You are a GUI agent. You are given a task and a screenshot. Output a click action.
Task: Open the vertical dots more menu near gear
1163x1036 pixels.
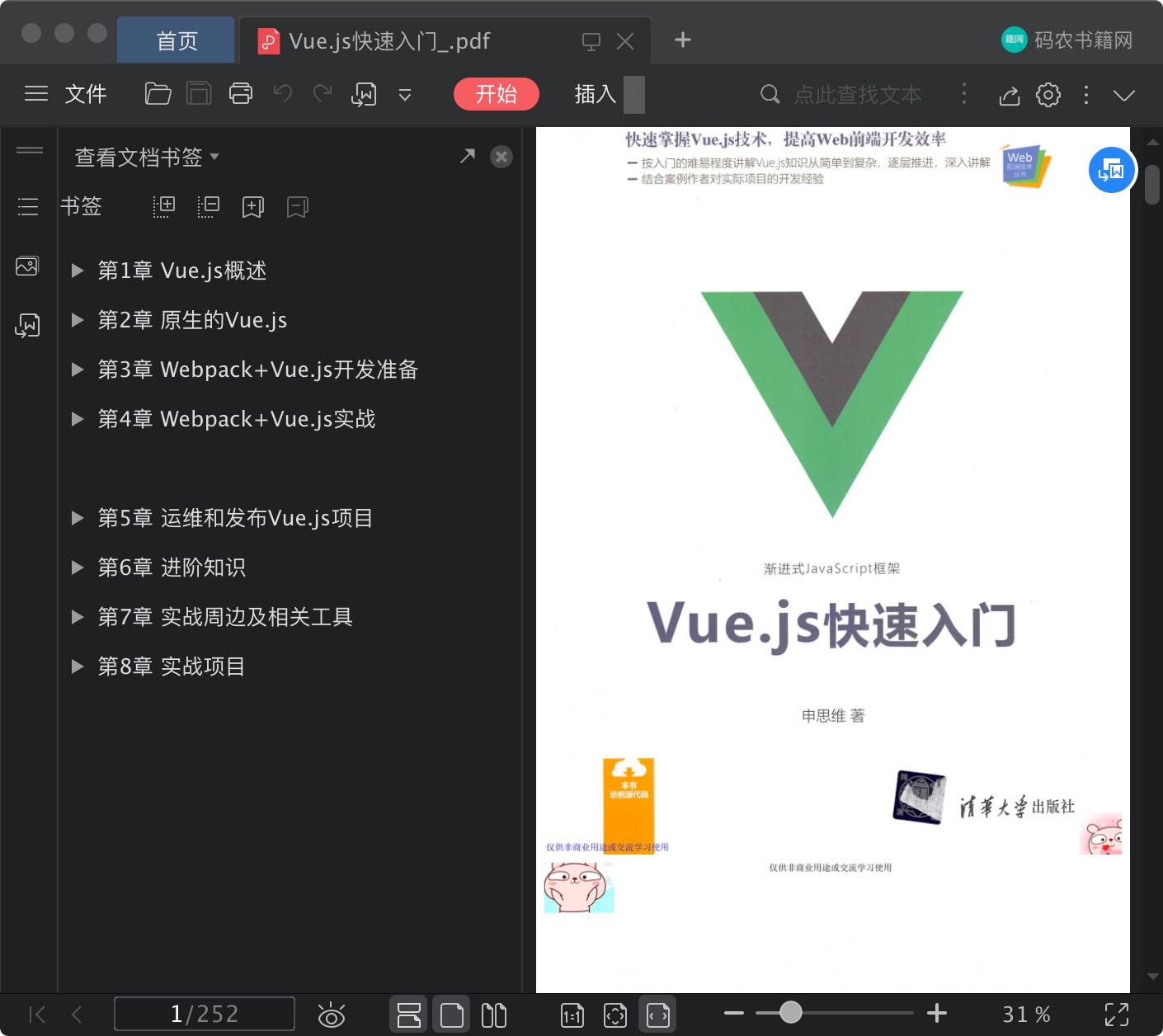point(1086,95)
